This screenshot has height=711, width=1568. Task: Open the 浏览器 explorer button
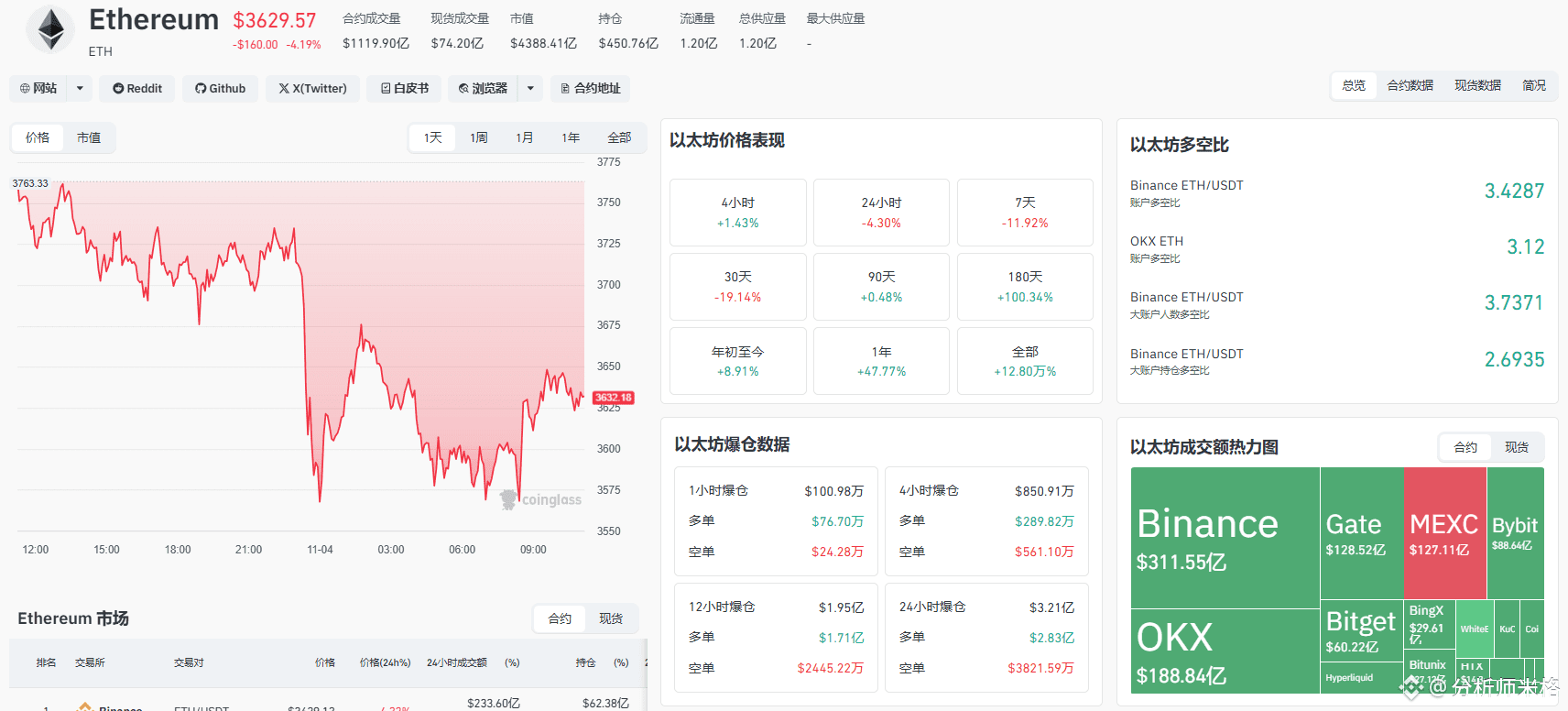coord(483,88)
